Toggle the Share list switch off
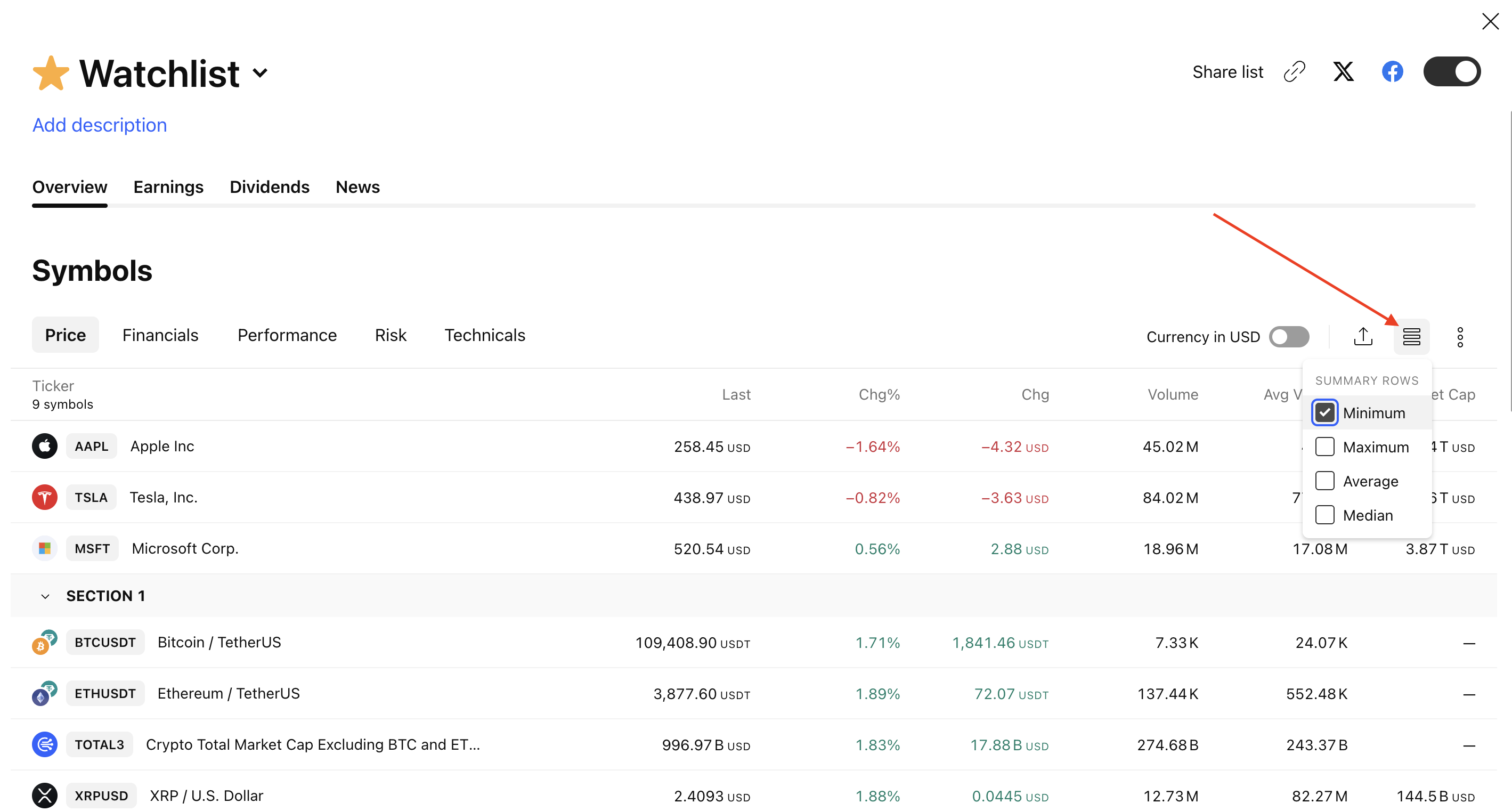Viewport: 1512px width, 811px height. coord(1452,71)
